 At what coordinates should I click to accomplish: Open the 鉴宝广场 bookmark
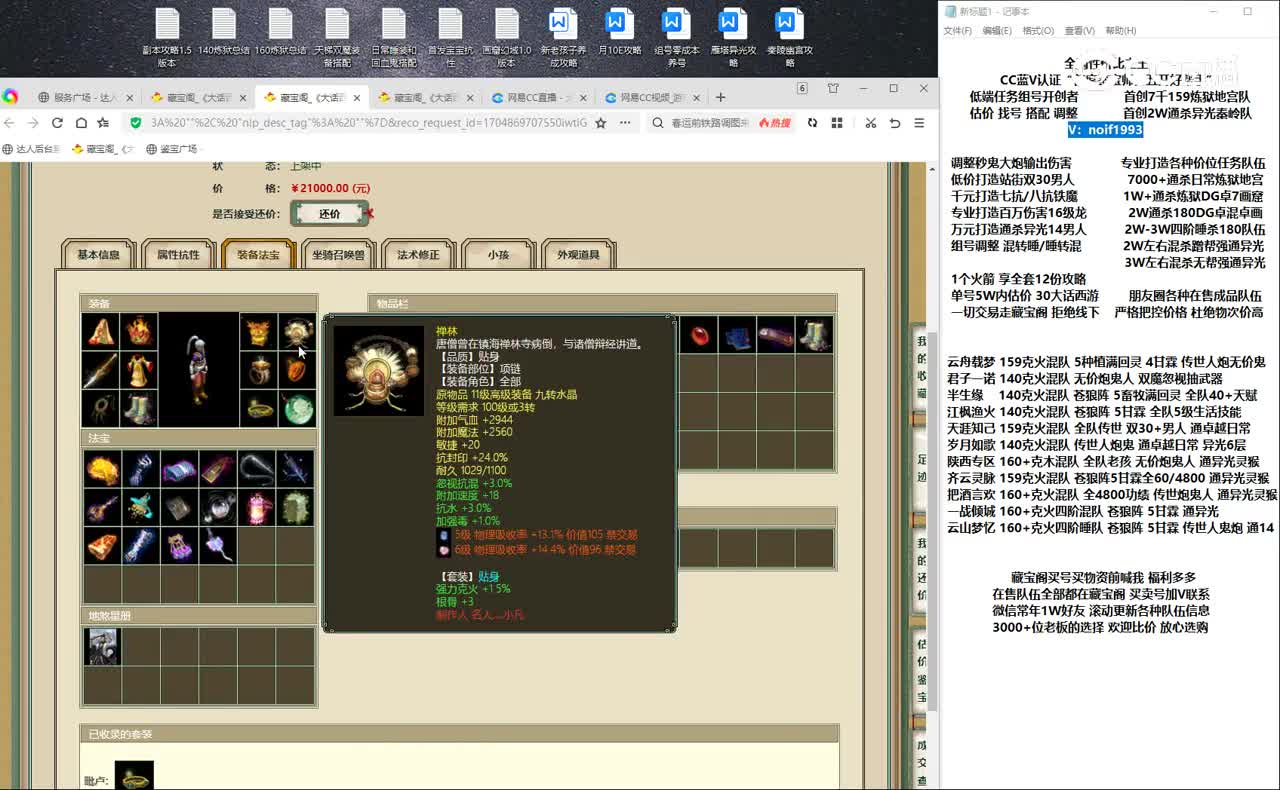[172, 149]
